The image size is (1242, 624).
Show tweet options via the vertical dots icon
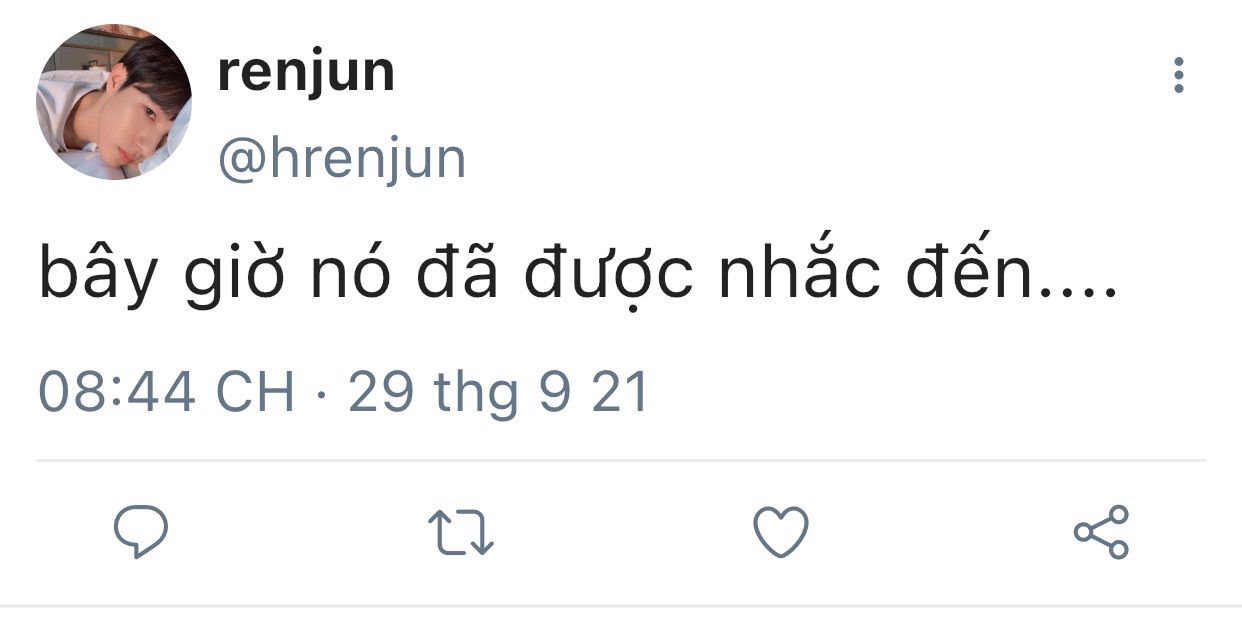1179,75
